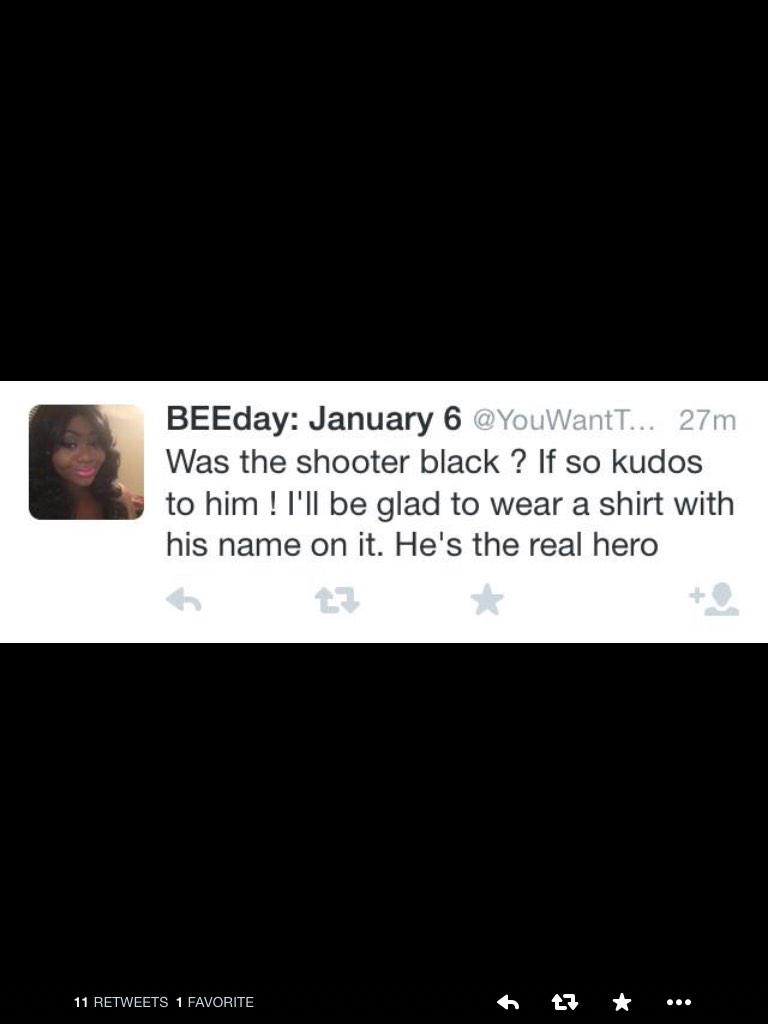Tap the gray retweet icon under the tweet
This screenshot has height=1024, width=768.
pyautogui.click(x=337, y=600)
